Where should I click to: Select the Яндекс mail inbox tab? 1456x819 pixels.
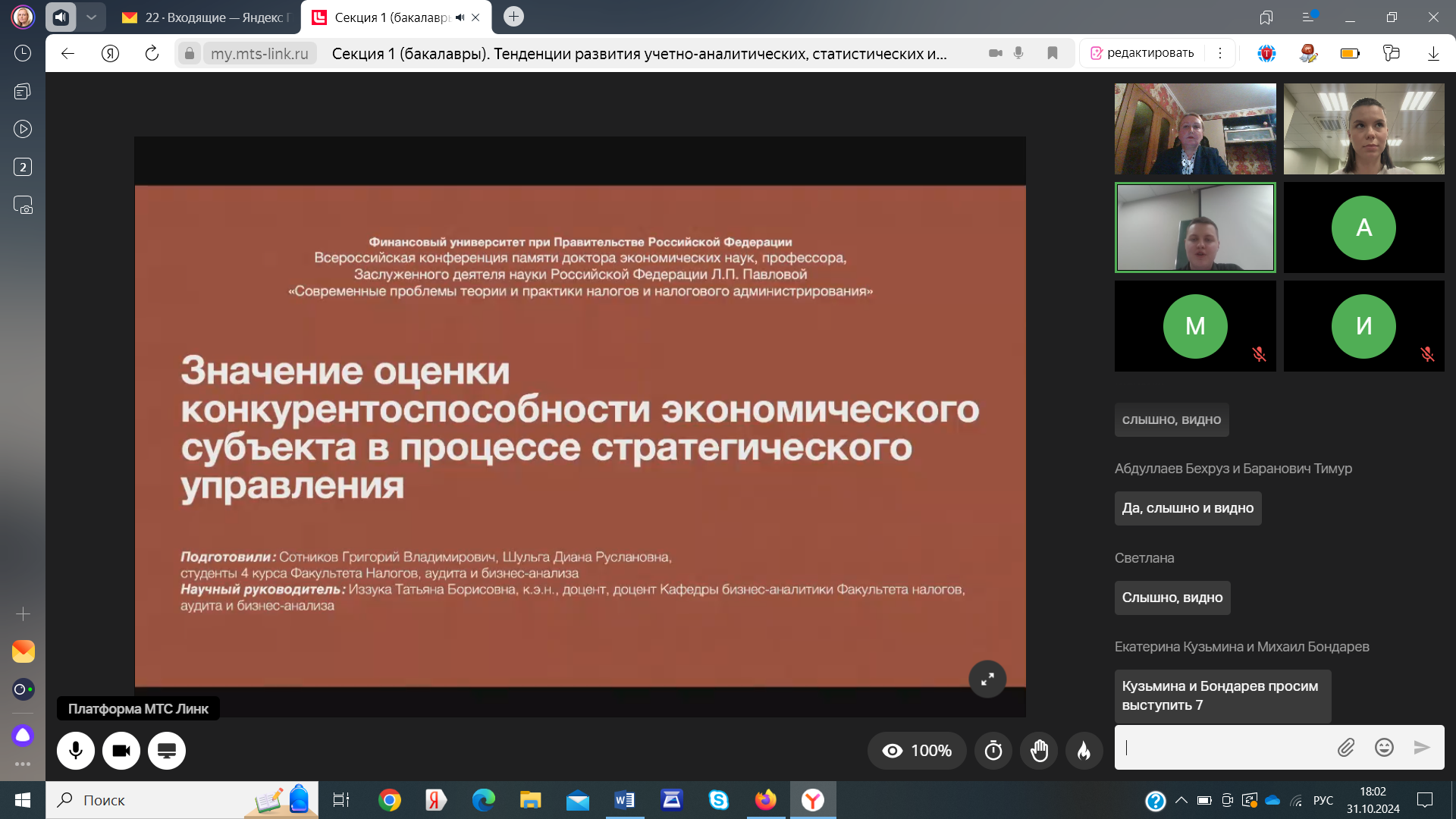tap(206, 17)
